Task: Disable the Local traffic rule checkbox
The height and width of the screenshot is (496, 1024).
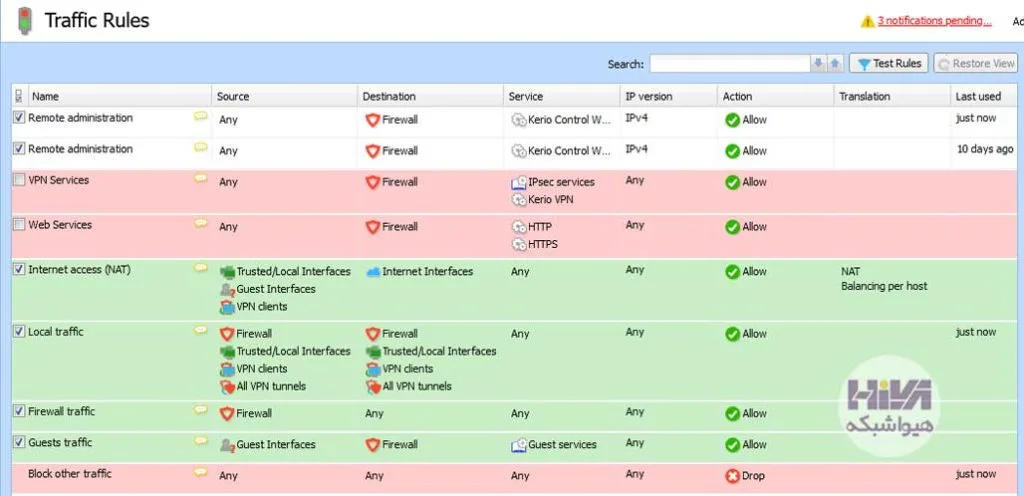Action: (20, 332)
